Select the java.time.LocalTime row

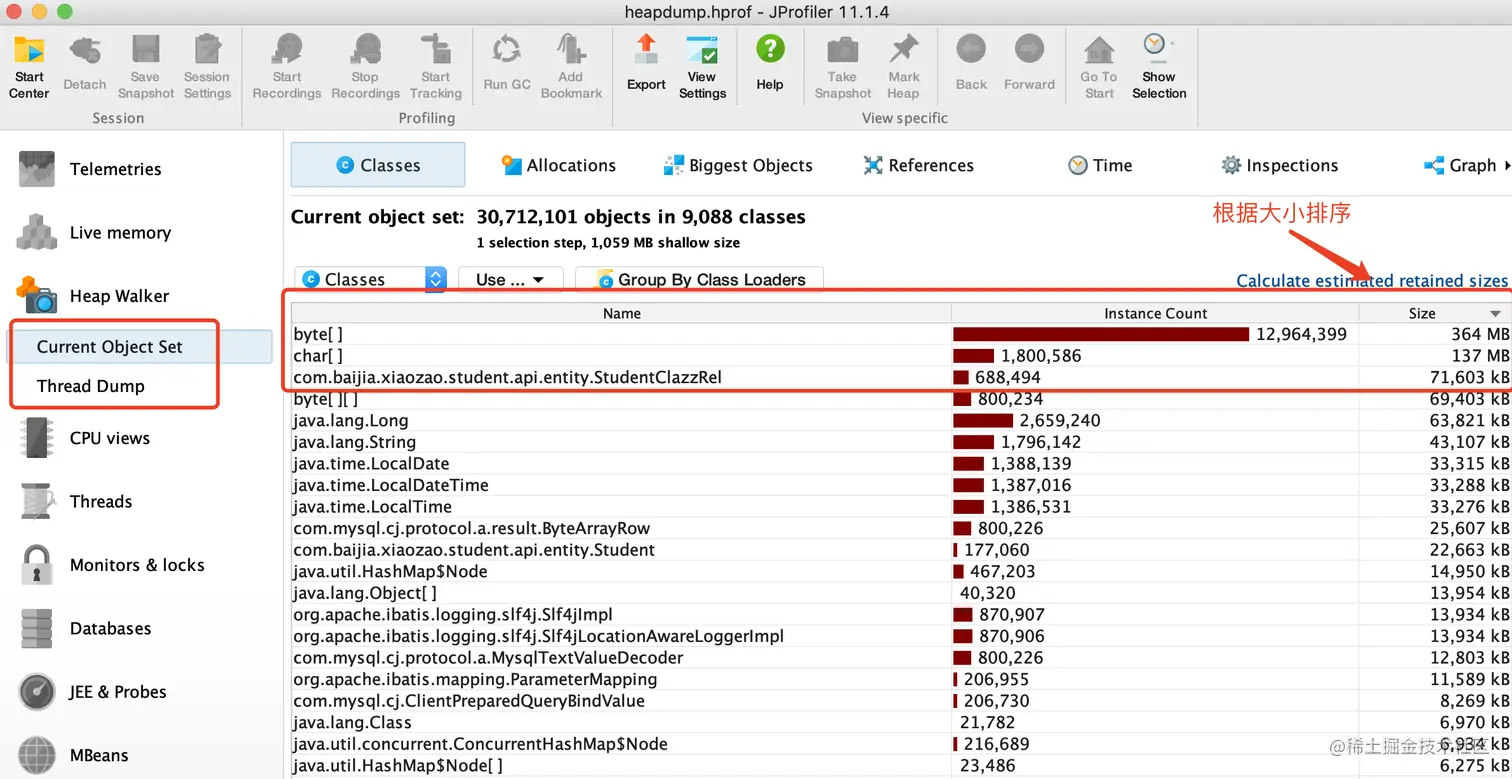coord(901,507)
